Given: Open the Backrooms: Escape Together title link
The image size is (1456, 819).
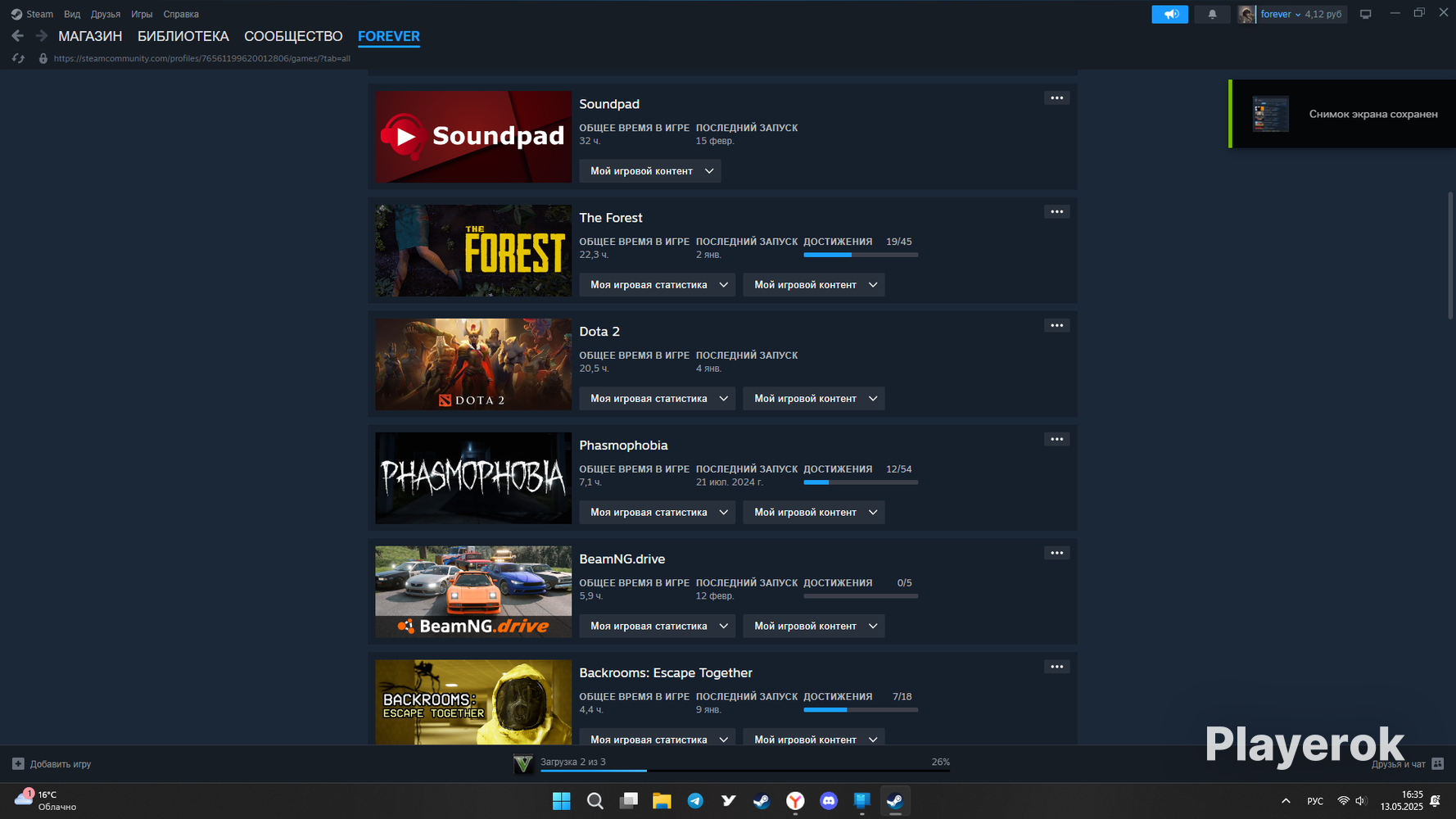Looking at the screenshot, I should [666, 673].
